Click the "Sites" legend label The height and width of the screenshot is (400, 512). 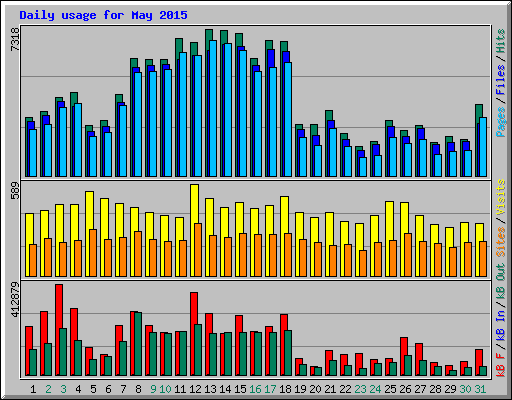click(501, 242)
